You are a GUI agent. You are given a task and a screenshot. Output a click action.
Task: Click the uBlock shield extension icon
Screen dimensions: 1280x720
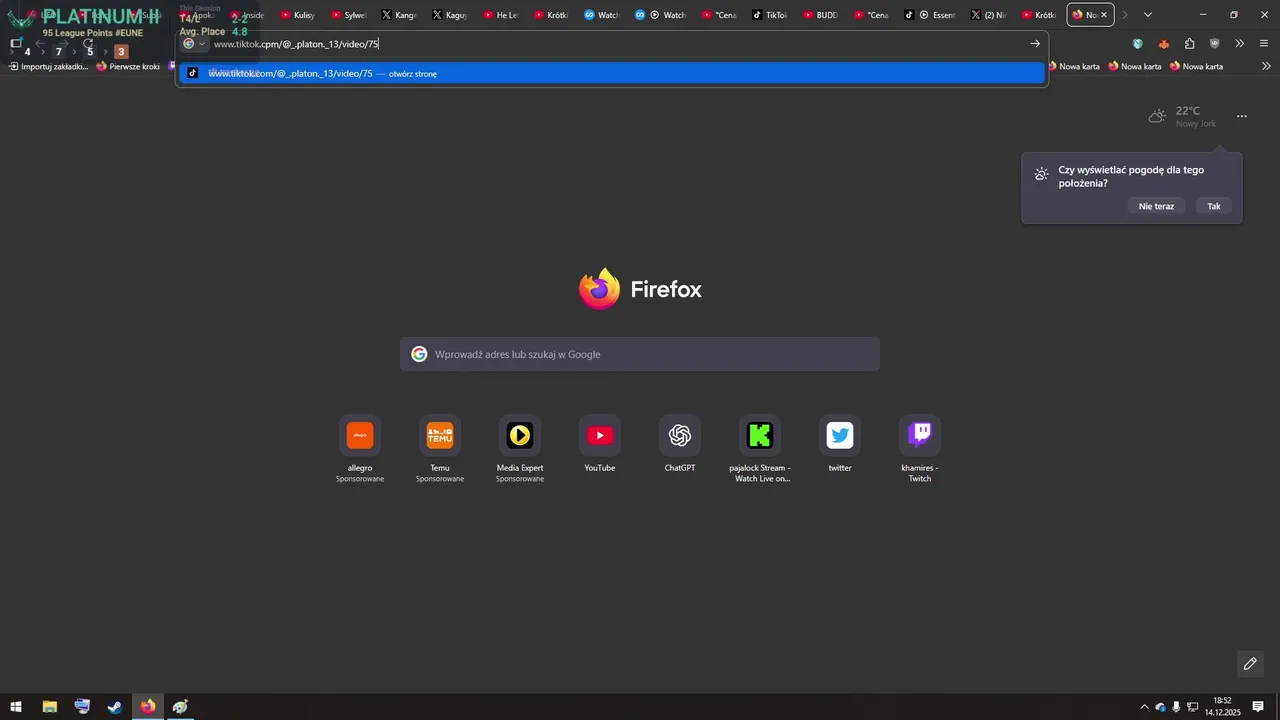1214,43
